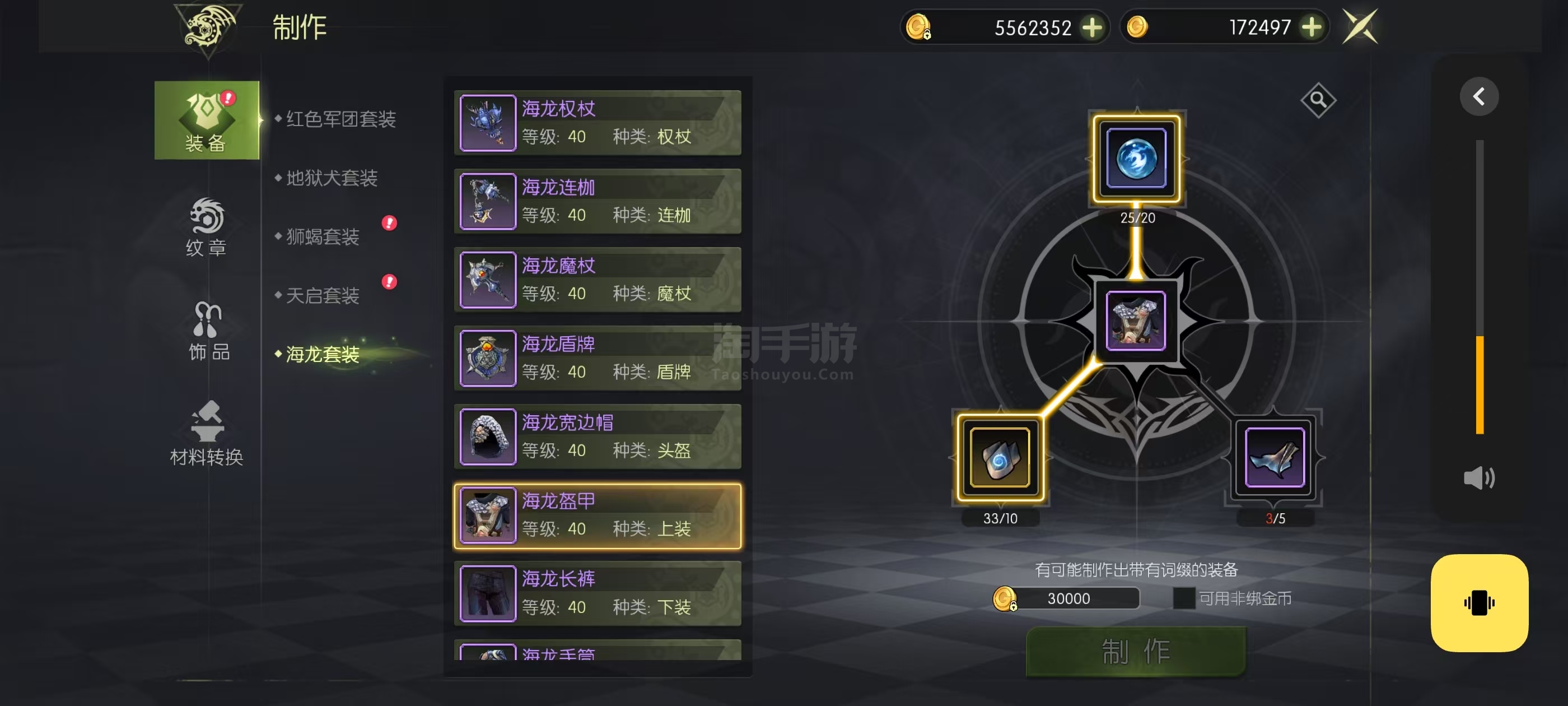Click the 制作 craft button
The height and width of the screenshot is (706, 1568).
pos(1136,651)
